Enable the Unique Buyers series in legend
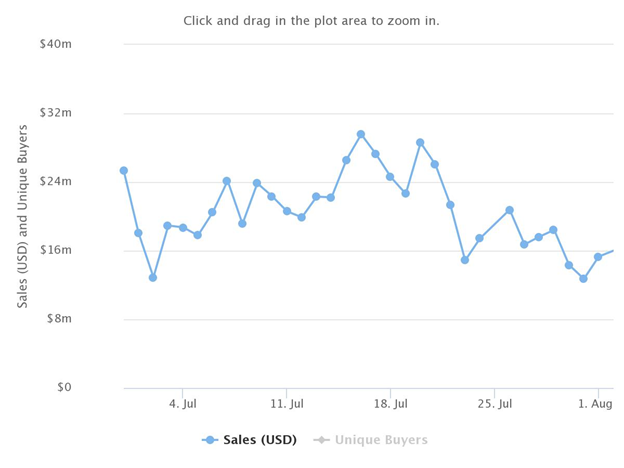Viewport: 624px width, 468px height. 370,440
